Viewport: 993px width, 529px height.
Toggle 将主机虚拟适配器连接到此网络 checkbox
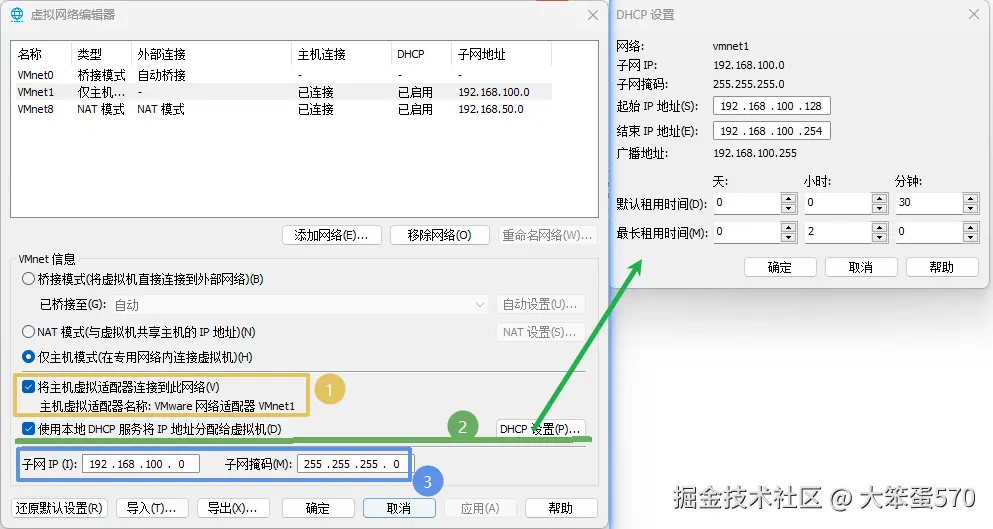(28, 386)
